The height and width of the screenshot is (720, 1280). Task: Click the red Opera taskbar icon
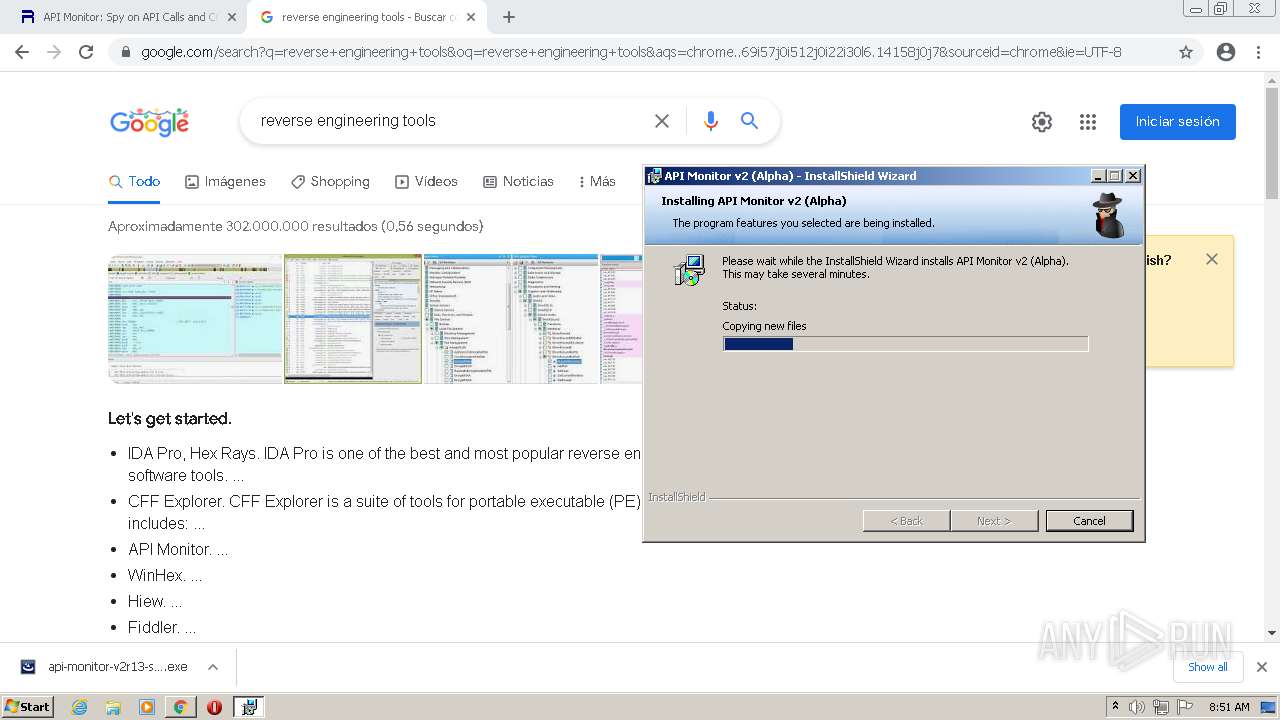214,707
